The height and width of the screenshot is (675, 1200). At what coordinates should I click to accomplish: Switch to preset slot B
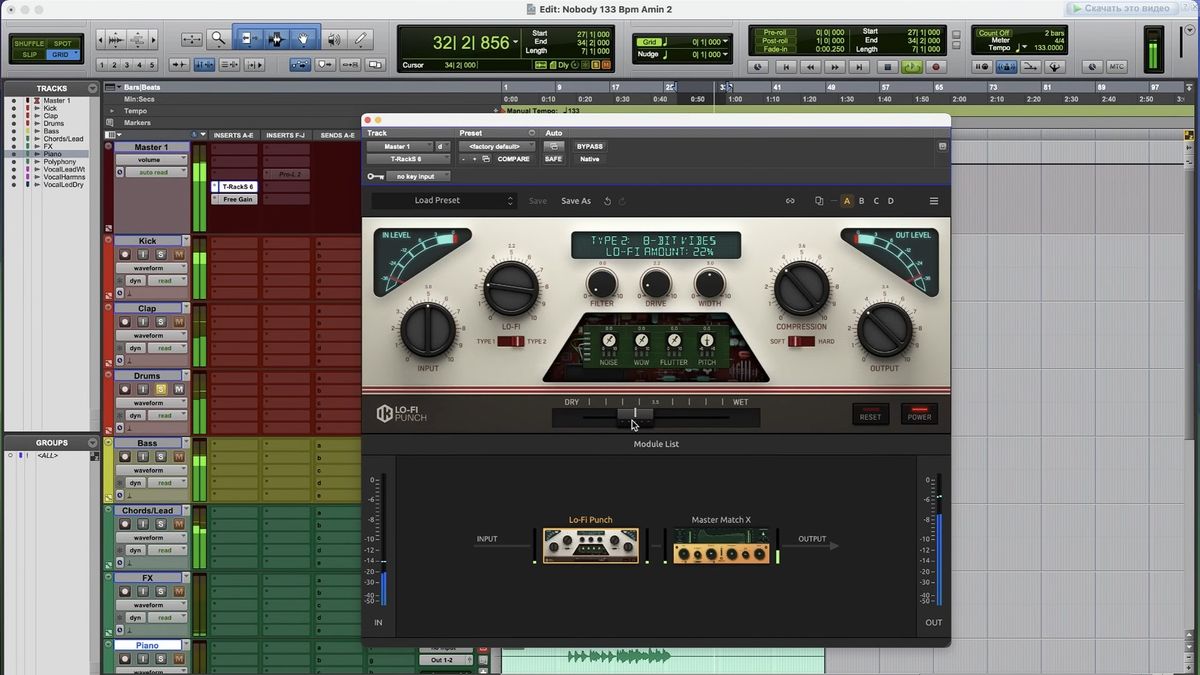click(861, 200)
